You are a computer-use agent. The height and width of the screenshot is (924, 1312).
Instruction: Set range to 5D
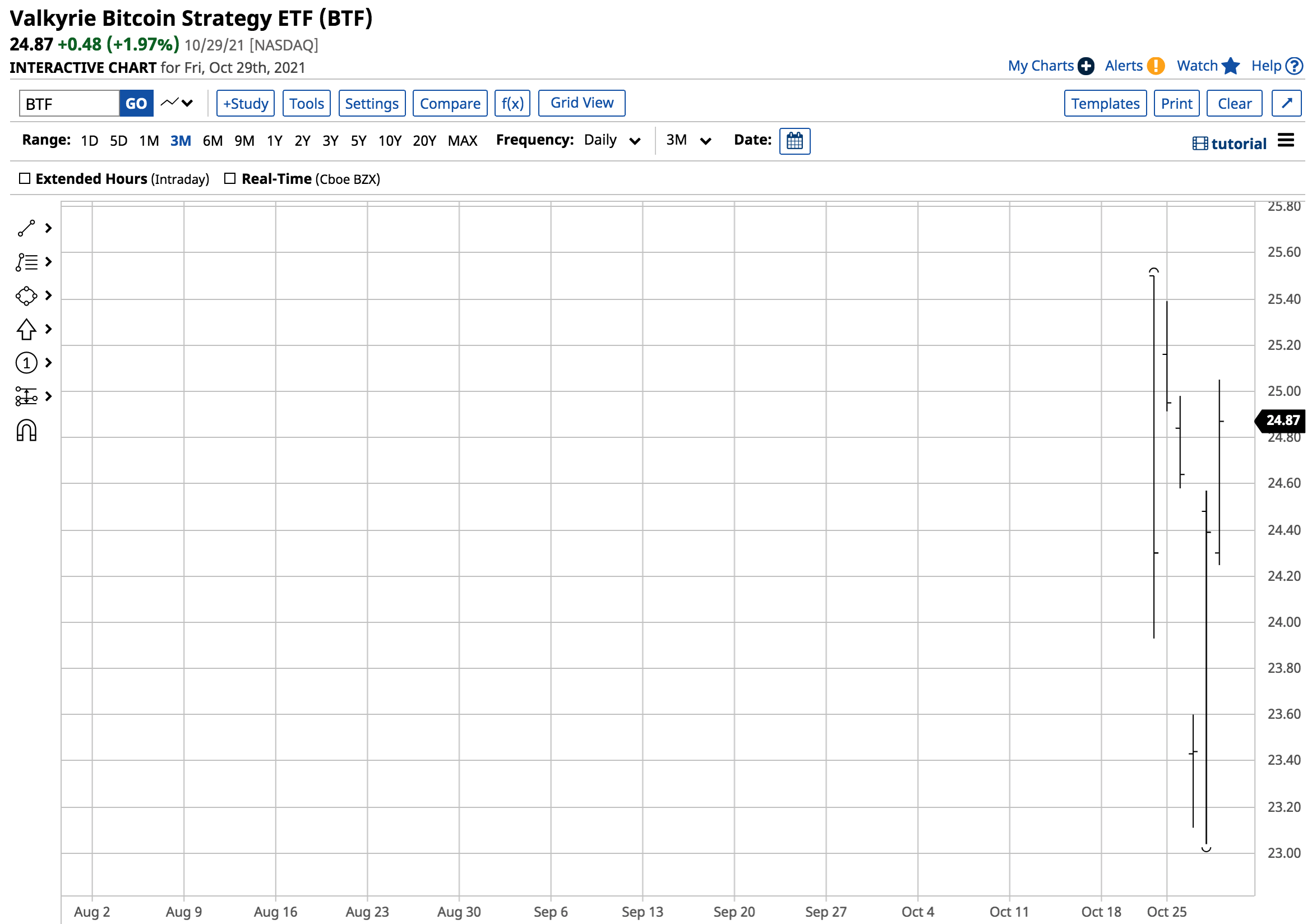118,141
